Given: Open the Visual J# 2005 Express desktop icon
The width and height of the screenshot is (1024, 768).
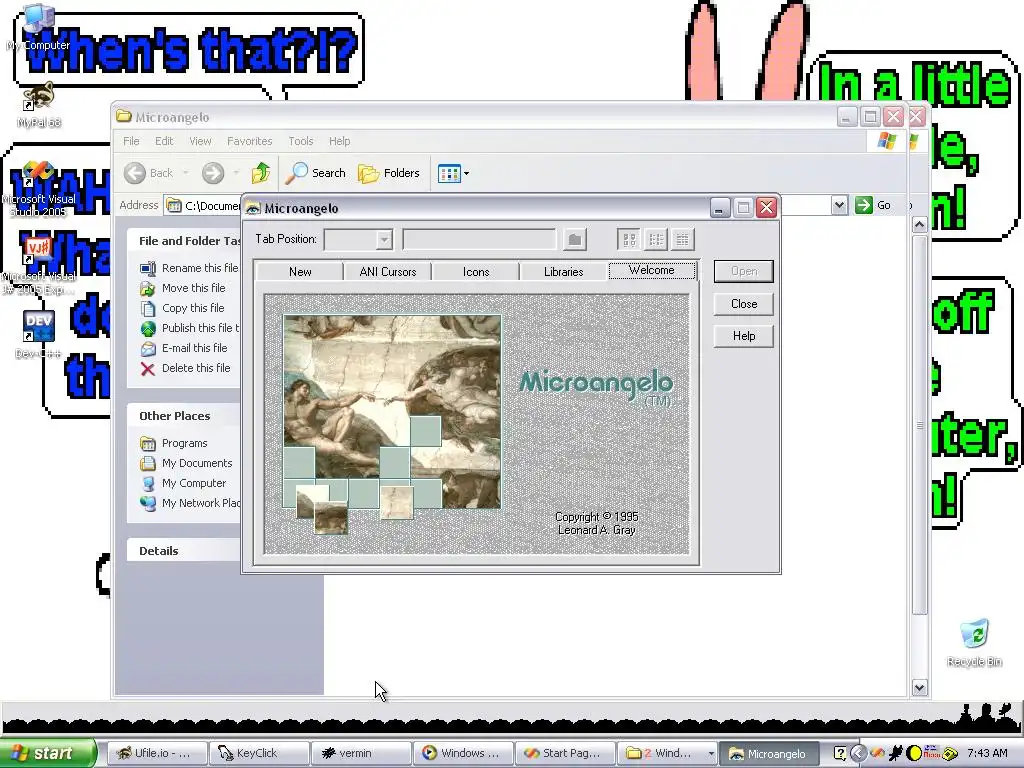Looking at the screenshot, I should [39, 266].
